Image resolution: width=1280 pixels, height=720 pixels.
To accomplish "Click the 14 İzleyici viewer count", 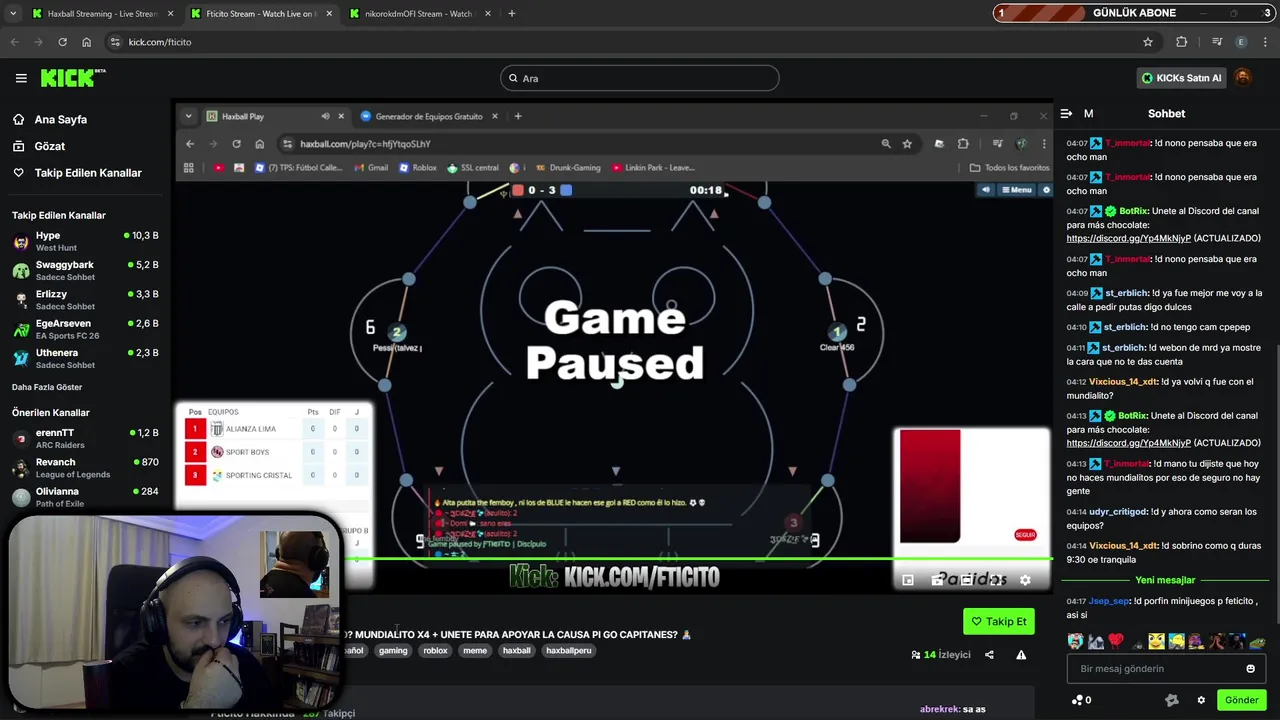I will click(941, 655).
